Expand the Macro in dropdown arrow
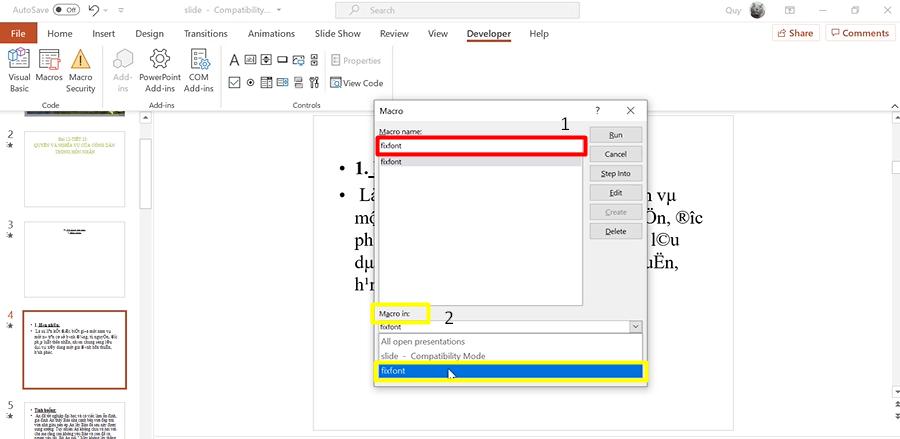Viewport: 900px width, 439px height. coord(635,326)
